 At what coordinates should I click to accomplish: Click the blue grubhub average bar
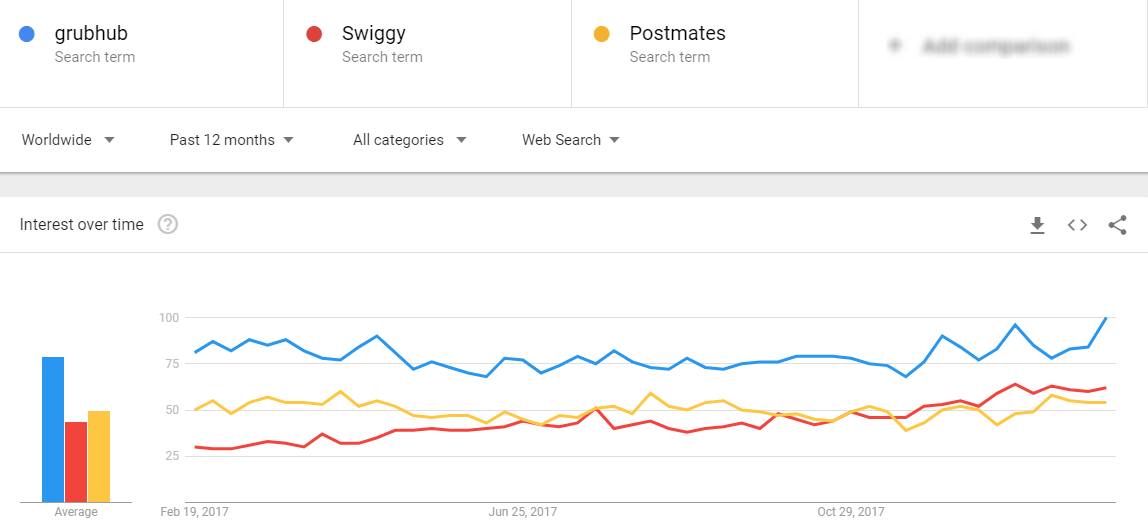(53, 429)
